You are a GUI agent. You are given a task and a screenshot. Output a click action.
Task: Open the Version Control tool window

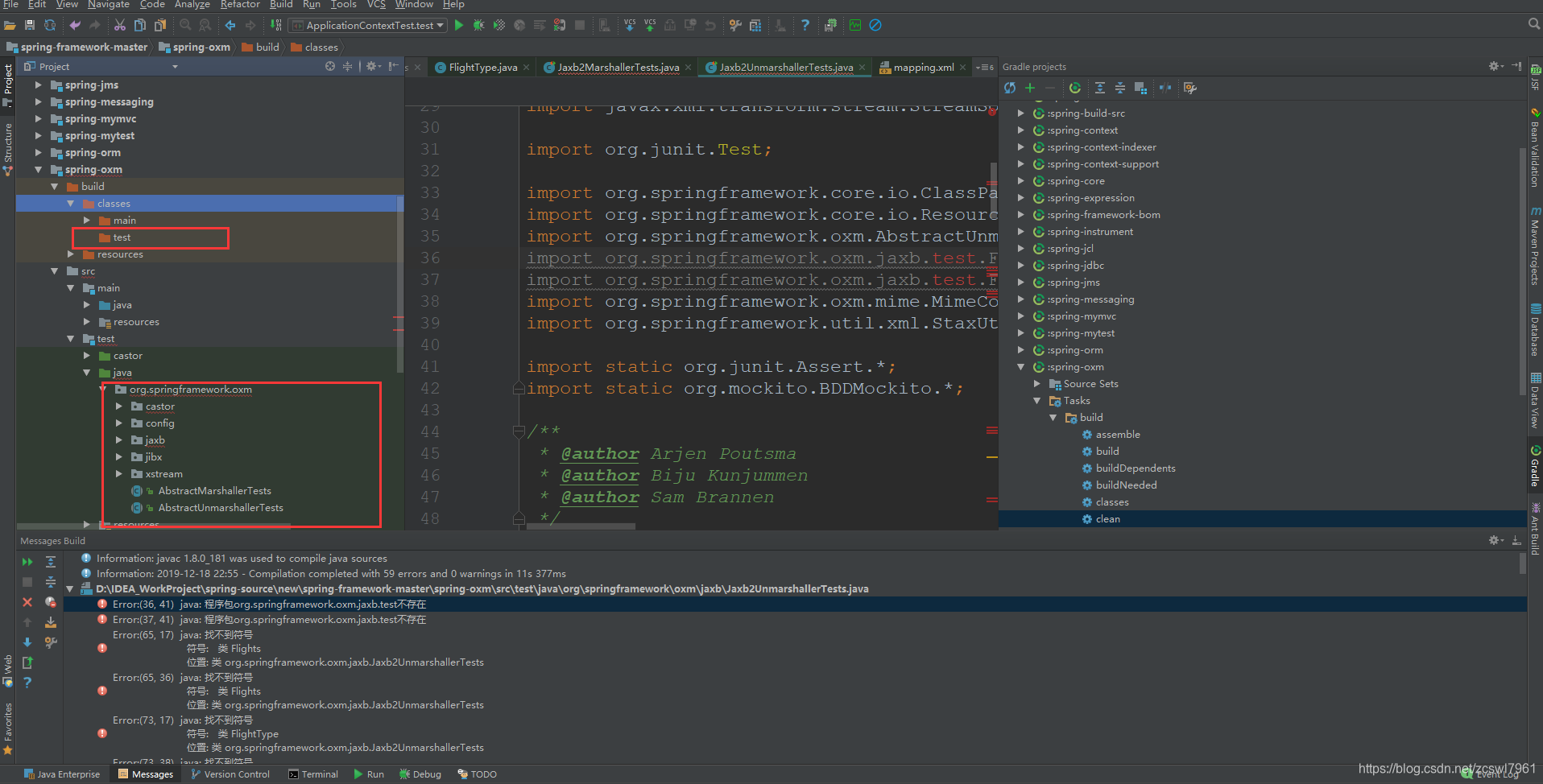point(230,774)
